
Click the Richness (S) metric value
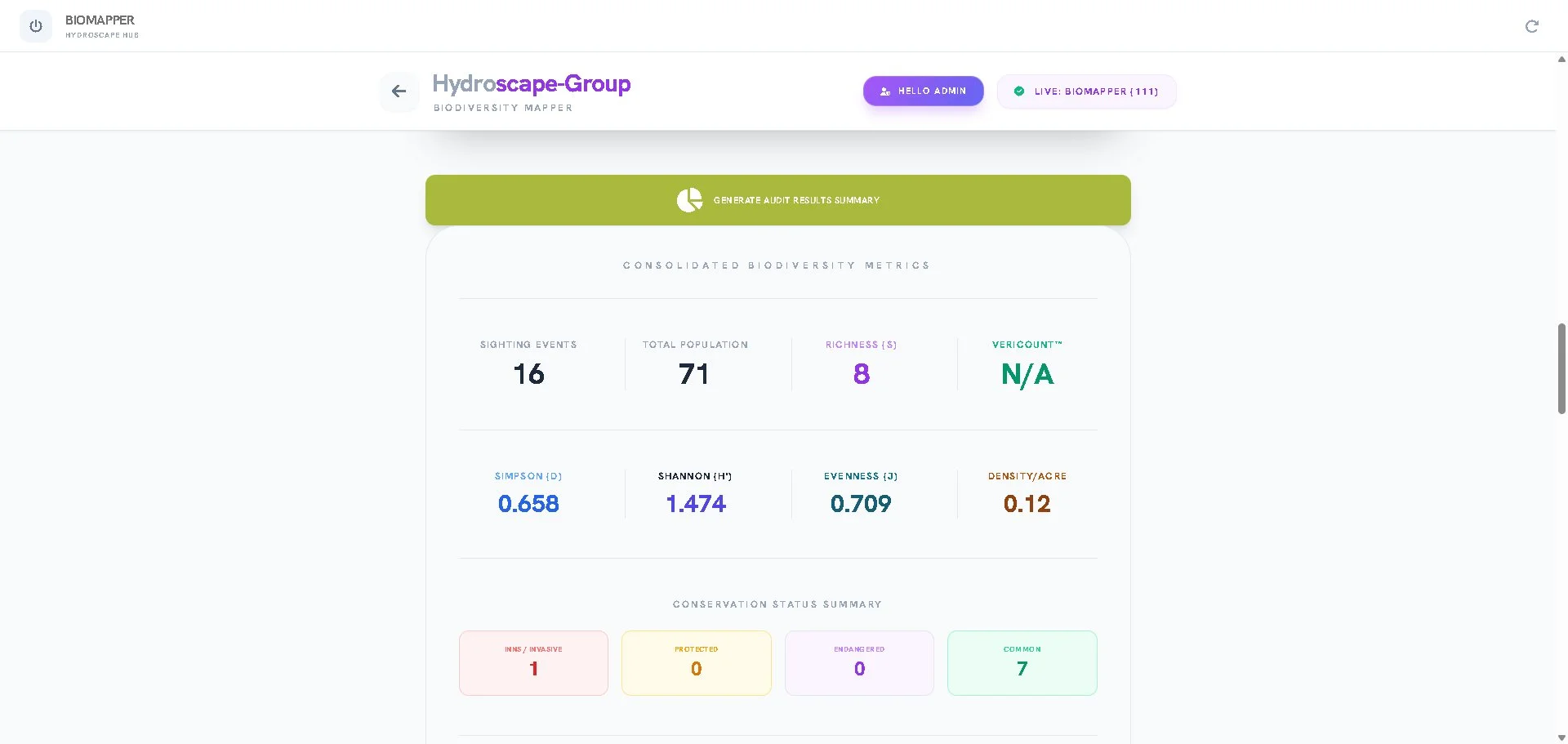click(861, 374)
